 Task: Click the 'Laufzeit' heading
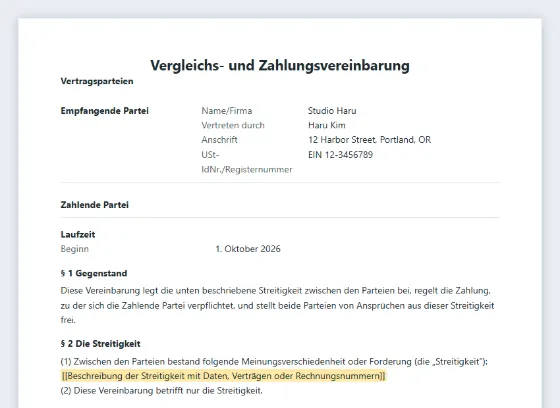click(x=78, y=234)
